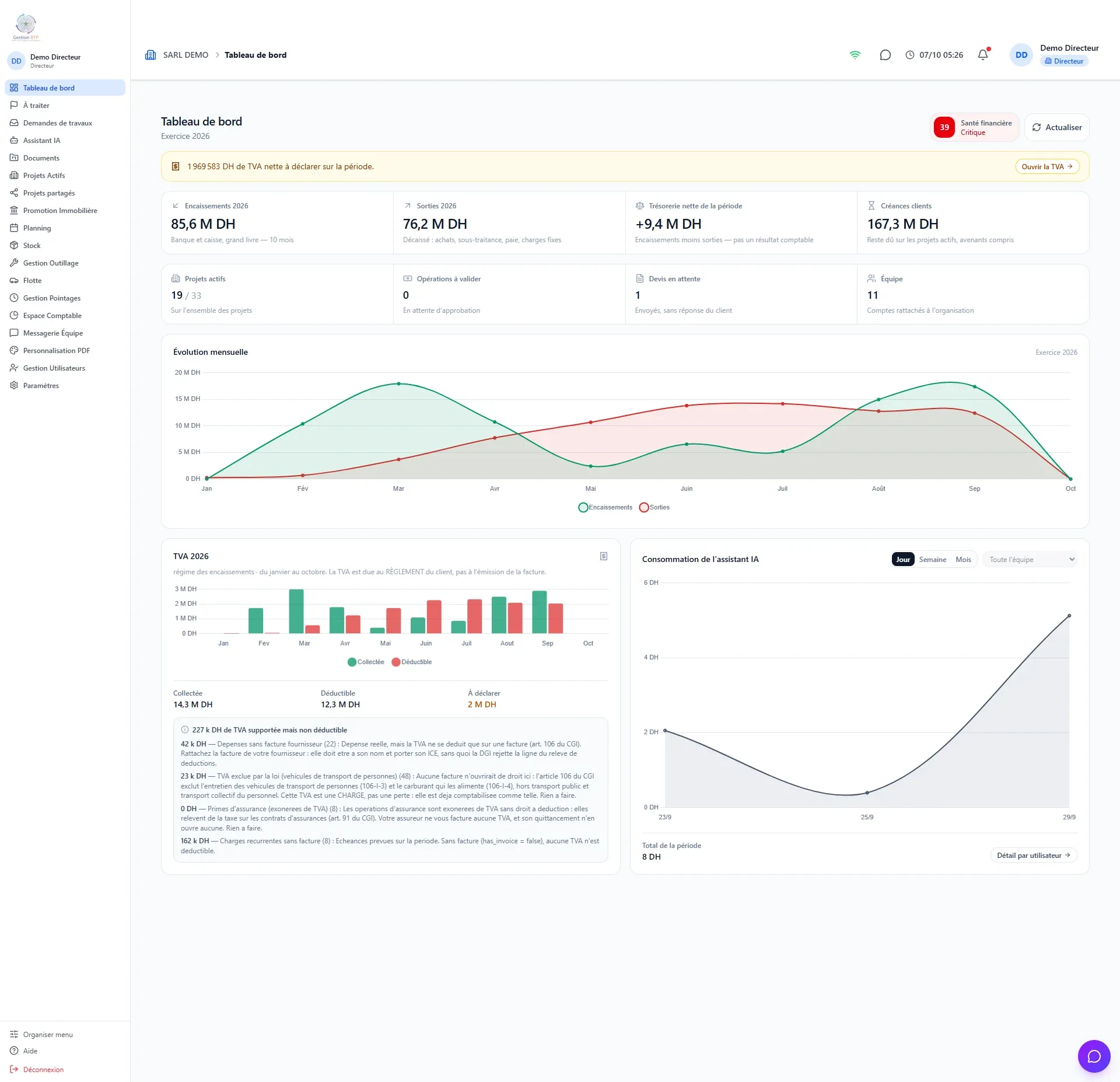Open Flotte in the sidebar
Screen dimensions: 1120x1082
[65, 280]
